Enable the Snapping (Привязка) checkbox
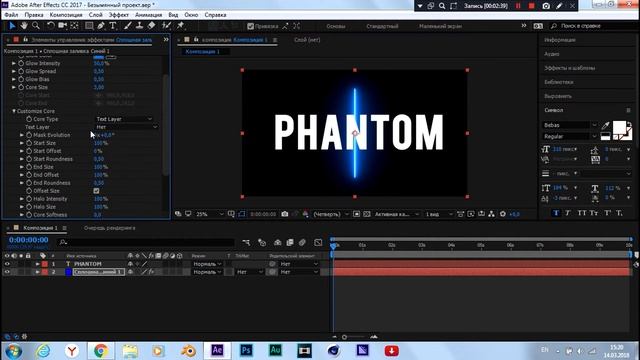The image size is (640, 360). coord(250,26)
